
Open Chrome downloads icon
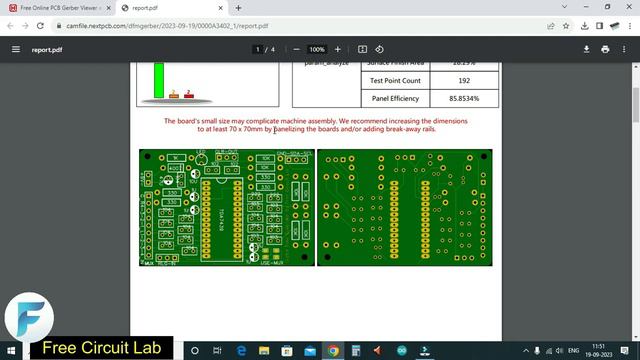pyautogui.click(x=584, y=26)
